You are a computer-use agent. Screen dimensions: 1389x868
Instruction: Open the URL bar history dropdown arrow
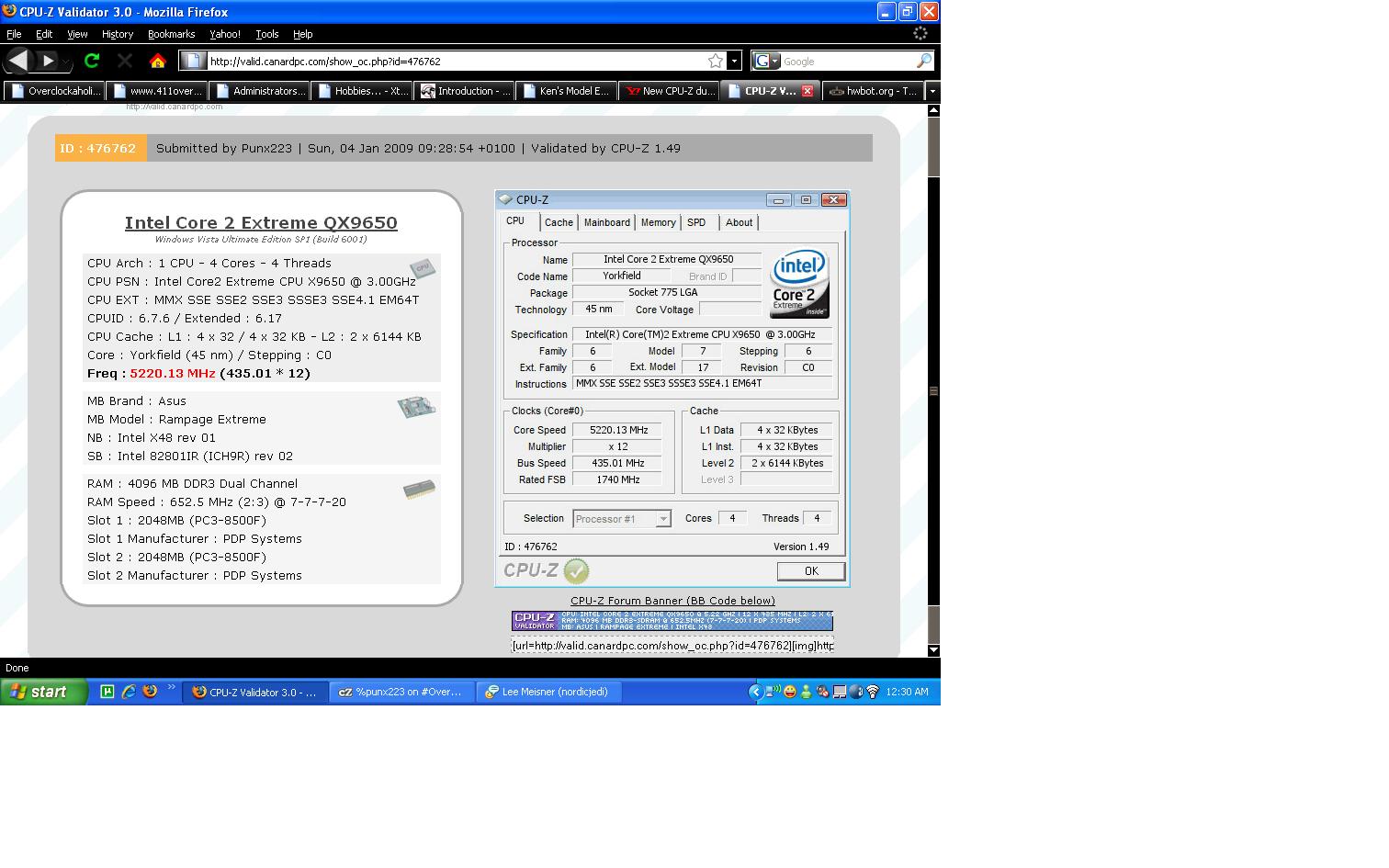pyautogui.click(x=734, y=61)
